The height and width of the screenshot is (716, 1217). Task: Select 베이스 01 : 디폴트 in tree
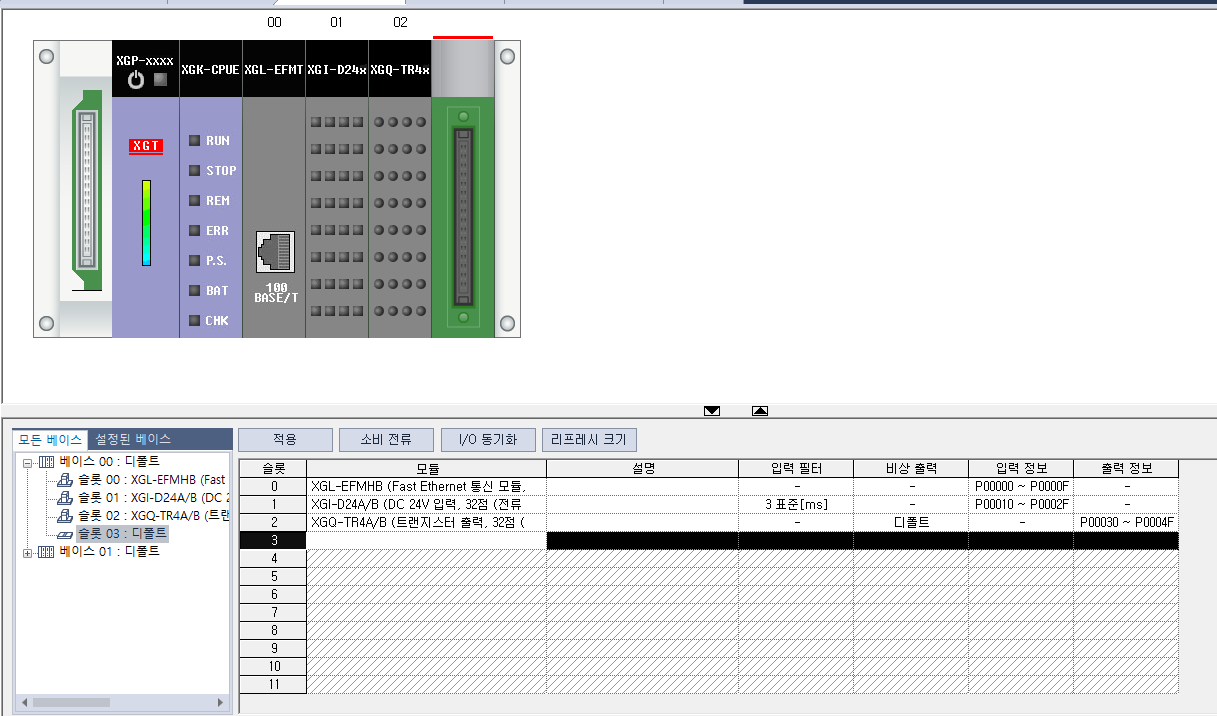click(x=109, y=552)
